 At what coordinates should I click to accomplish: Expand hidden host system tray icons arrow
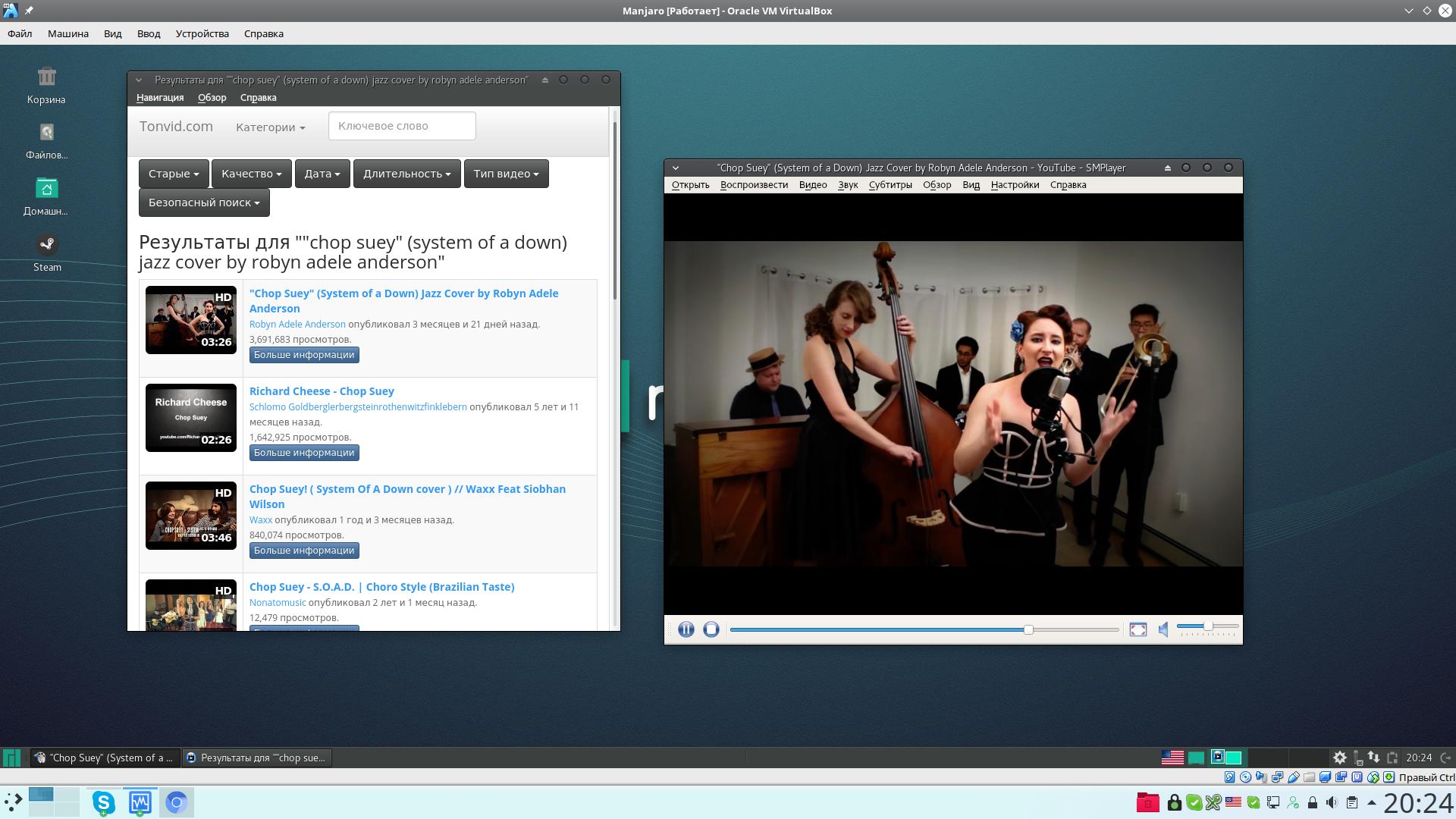pos(1371,802)
